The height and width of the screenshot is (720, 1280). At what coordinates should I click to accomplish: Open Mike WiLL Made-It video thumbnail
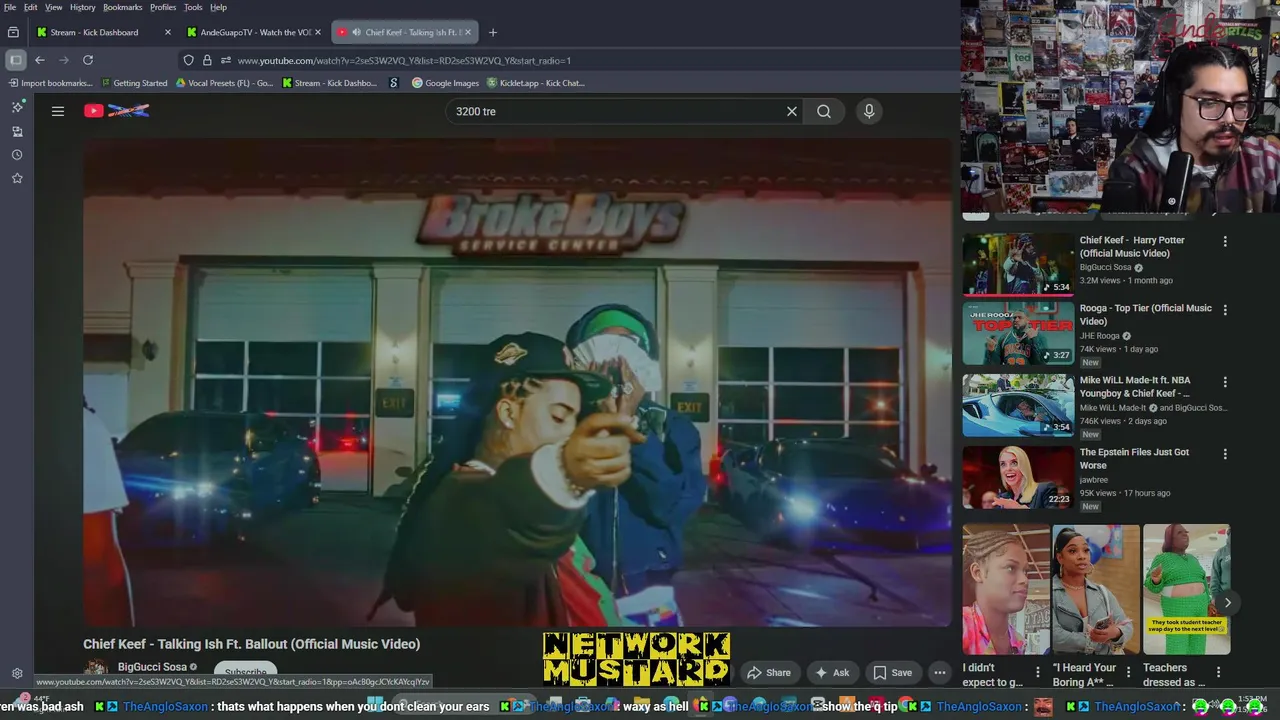1018,406
